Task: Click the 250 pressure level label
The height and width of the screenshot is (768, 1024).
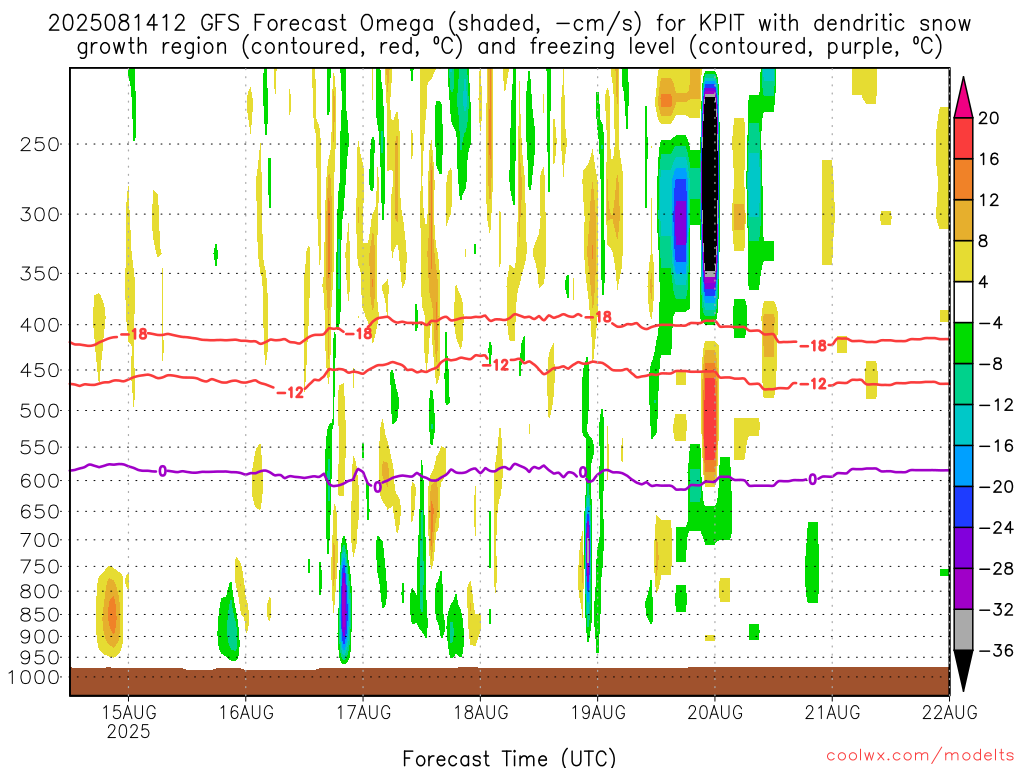Action: [x=40, y=144]
